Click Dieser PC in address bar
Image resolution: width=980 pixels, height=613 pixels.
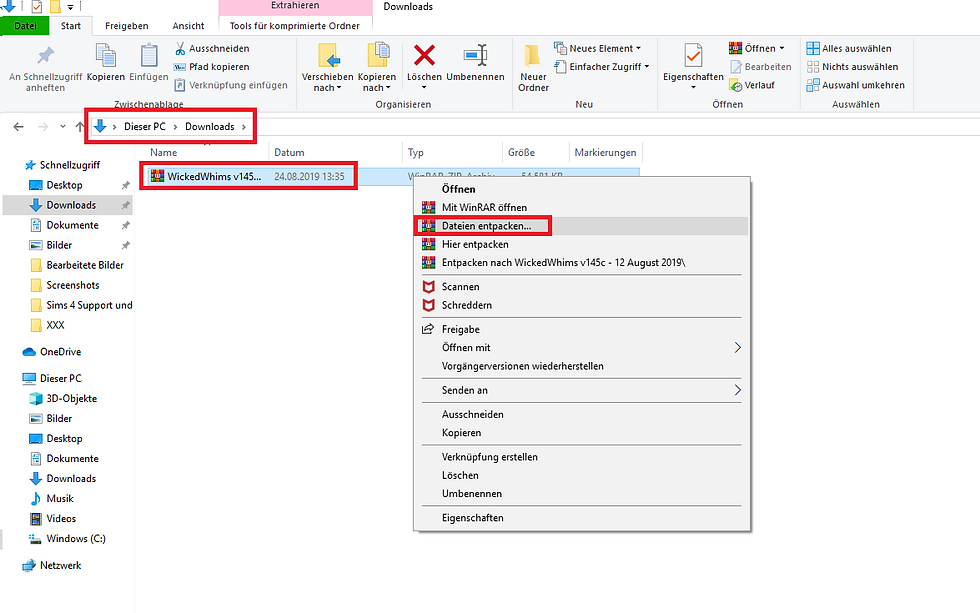tap(145, 126)
